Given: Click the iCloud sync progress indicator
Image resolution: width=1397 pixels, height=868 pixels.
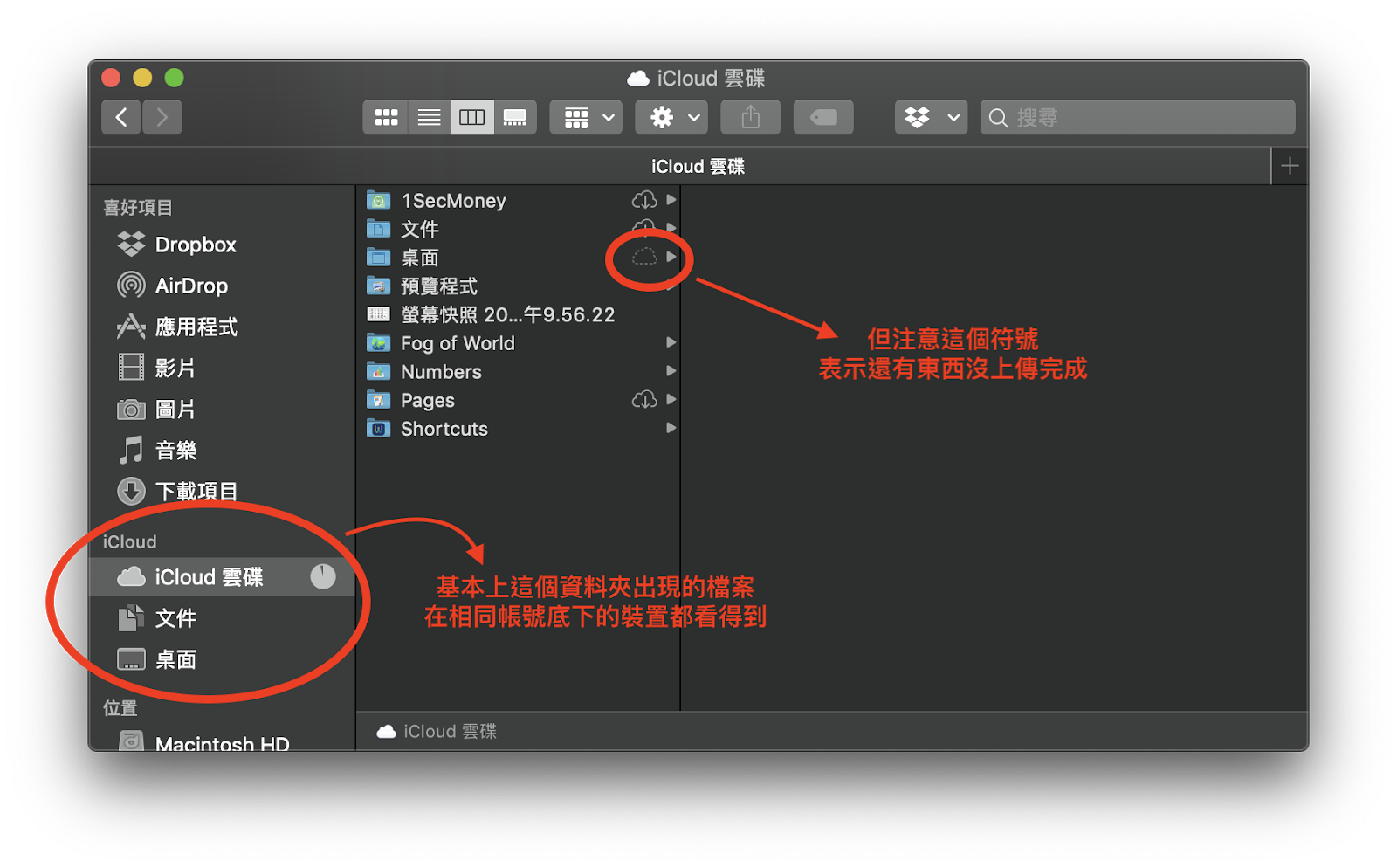Looking at the screenshot, I should [323, 576].
